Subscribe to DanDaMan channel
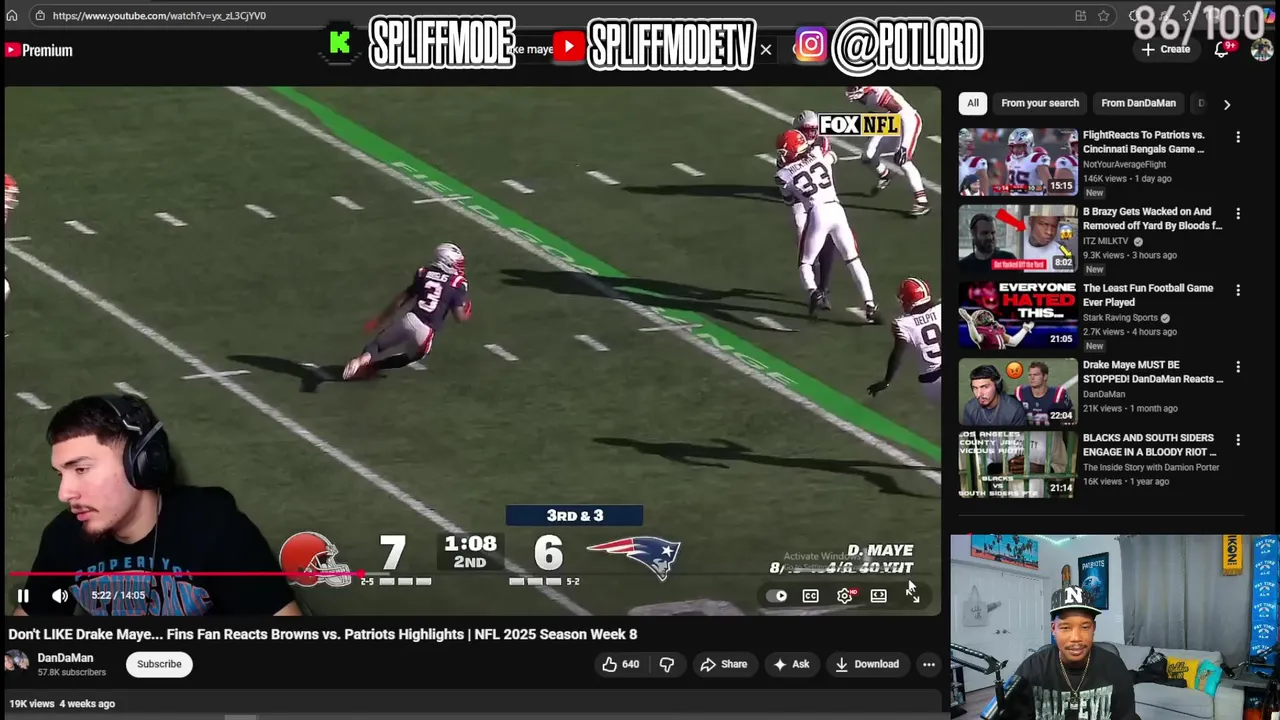 pyautogui.click(x=159, y=664)
